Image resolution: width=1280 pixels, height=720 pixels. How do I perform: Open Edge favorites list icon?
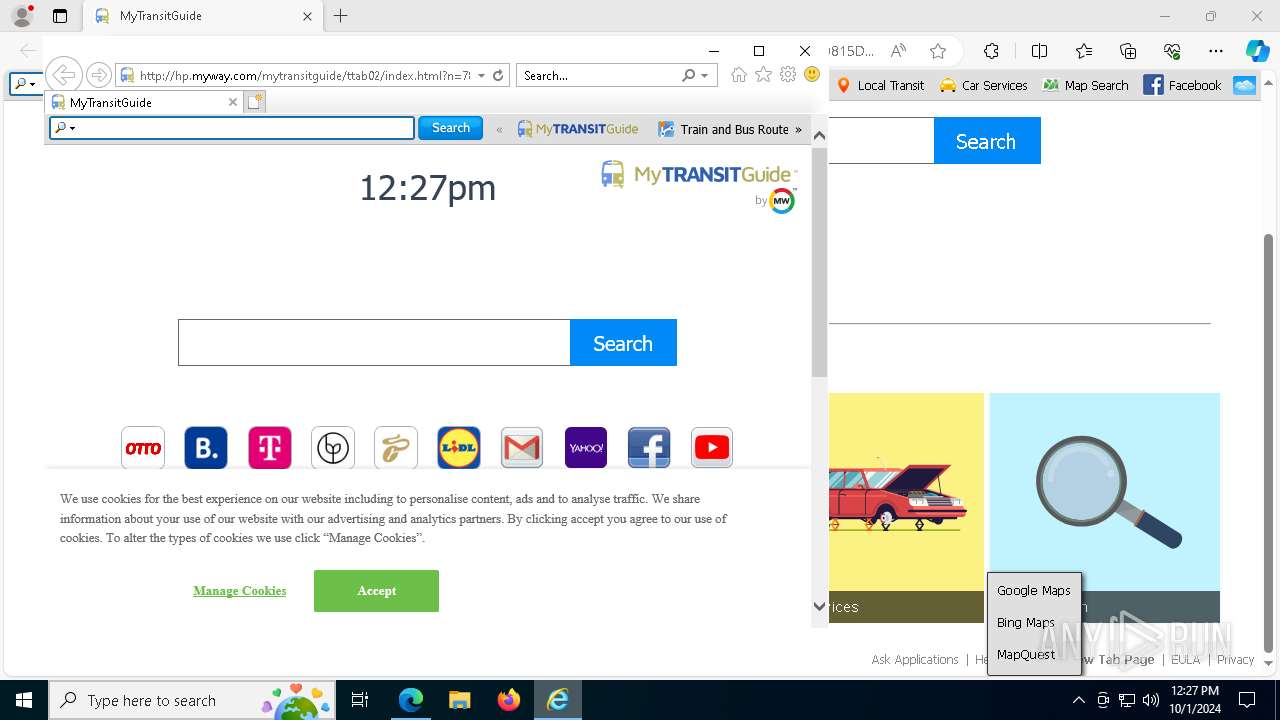click(x=1084, y=51)
